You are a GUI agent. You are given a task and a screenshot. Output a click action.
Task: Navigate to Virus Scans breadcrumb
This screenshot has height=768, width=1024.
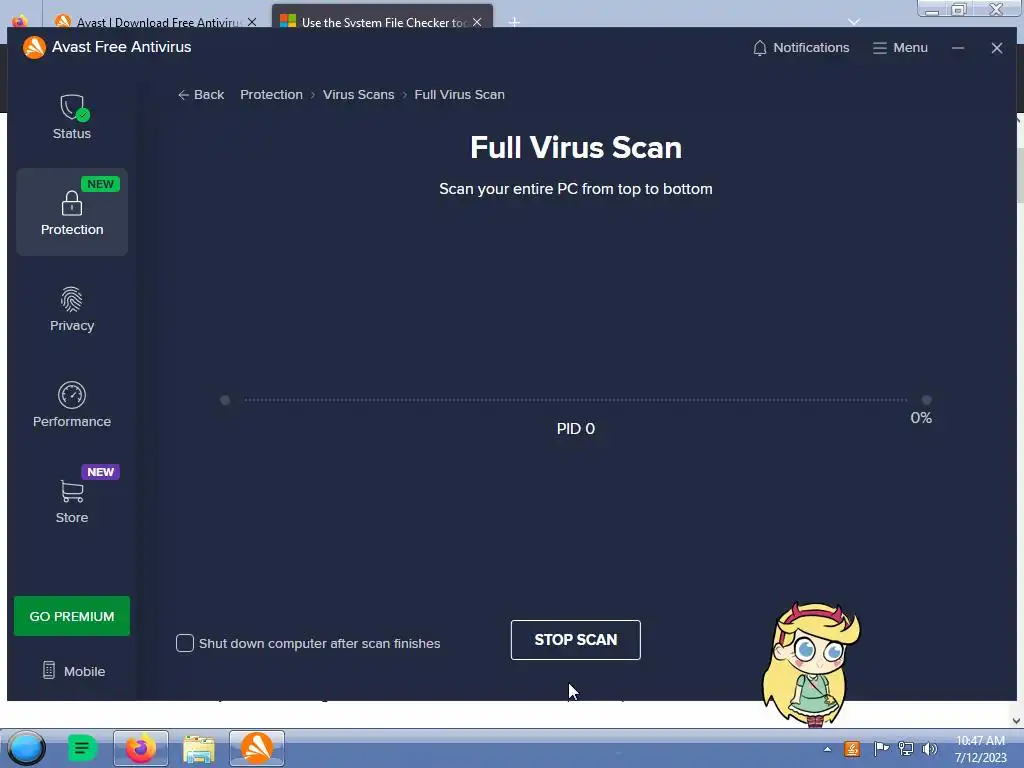[x=359, y=95]
